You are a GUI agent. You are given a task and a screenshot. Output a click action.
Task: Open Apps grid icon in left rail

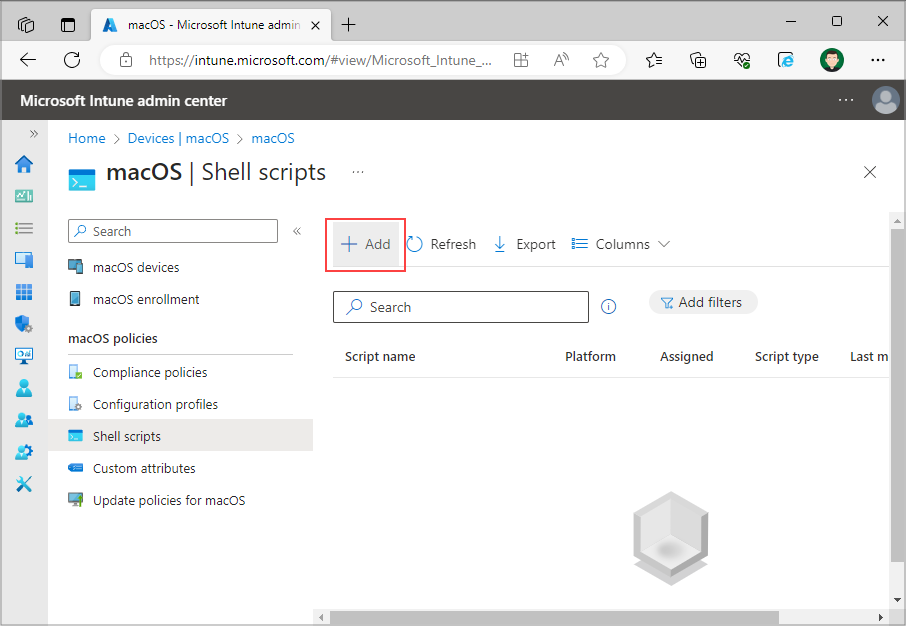(24, 292)
